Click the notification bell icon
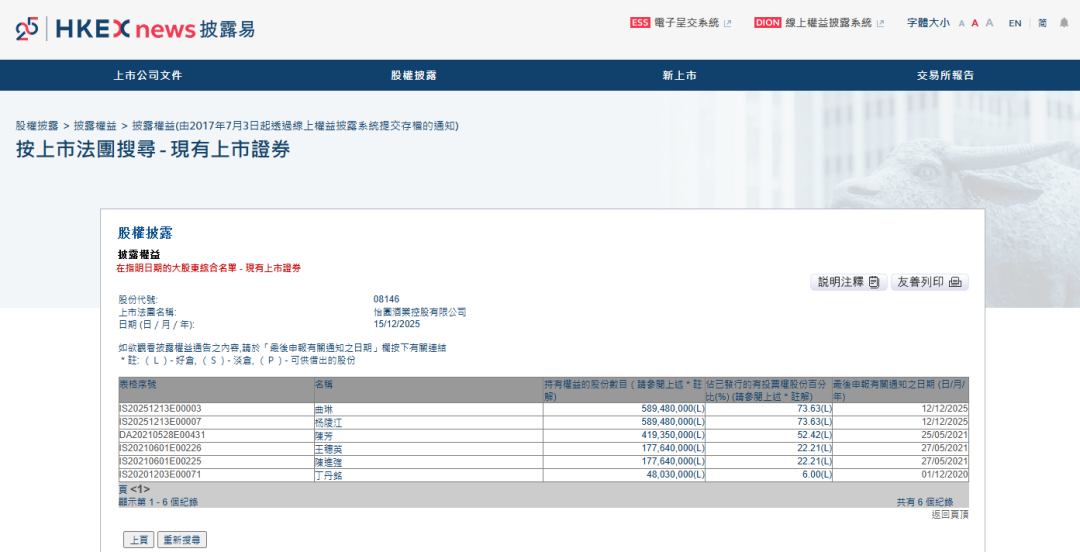This screenshot has width=1080, height=552. pyautogui.click(x=1063, y=23)
